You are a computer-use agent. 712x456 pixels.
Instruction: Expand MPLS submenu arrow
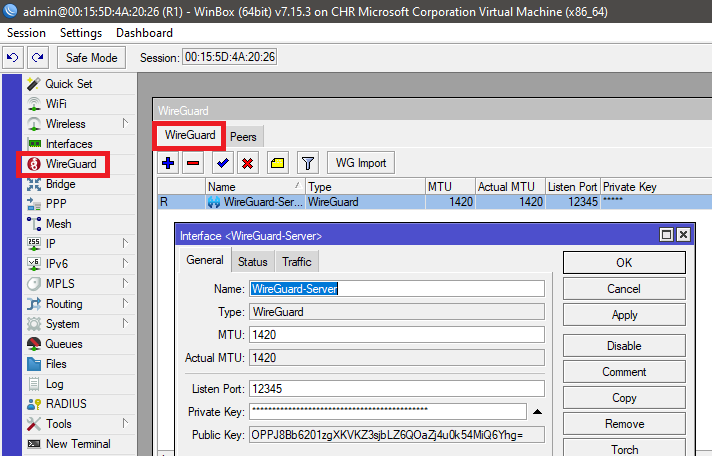point(125,283)
